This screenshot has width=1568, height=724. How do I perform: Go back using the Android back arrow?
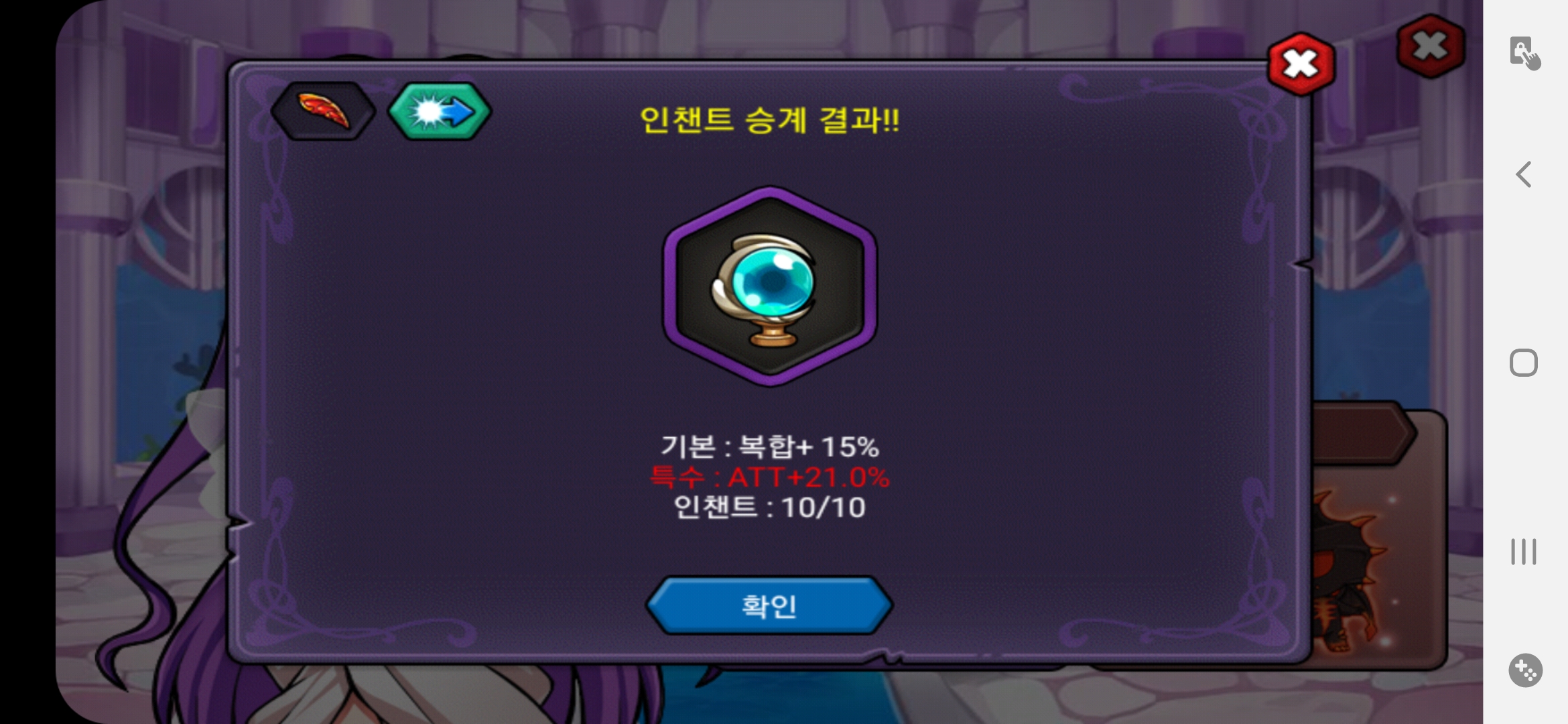1524,174
